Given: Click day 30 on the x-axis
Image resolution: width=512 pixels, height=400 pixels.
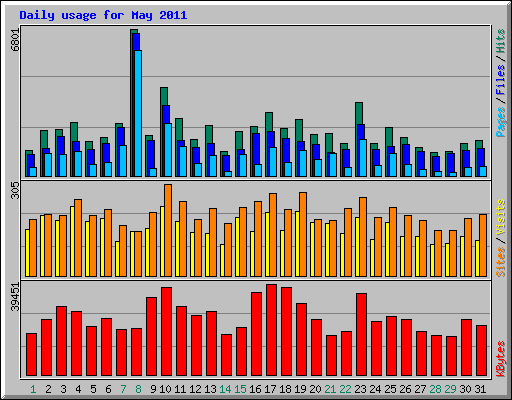Looking at the screenshot, I should pyautogui.click(x=465, y=389).
